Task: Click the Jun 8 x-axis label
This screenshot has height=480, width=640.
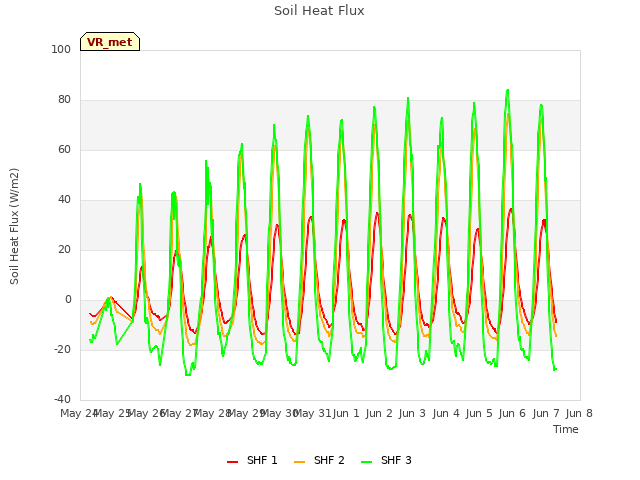Action: (x=579, y=413)
